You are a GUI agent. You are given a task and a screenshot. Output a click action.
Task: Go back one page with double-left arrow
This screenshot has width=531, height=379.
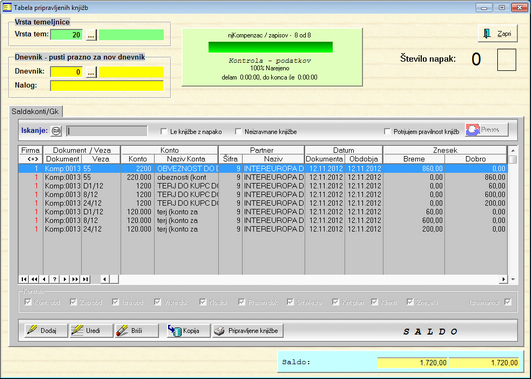tap(34, 279)
